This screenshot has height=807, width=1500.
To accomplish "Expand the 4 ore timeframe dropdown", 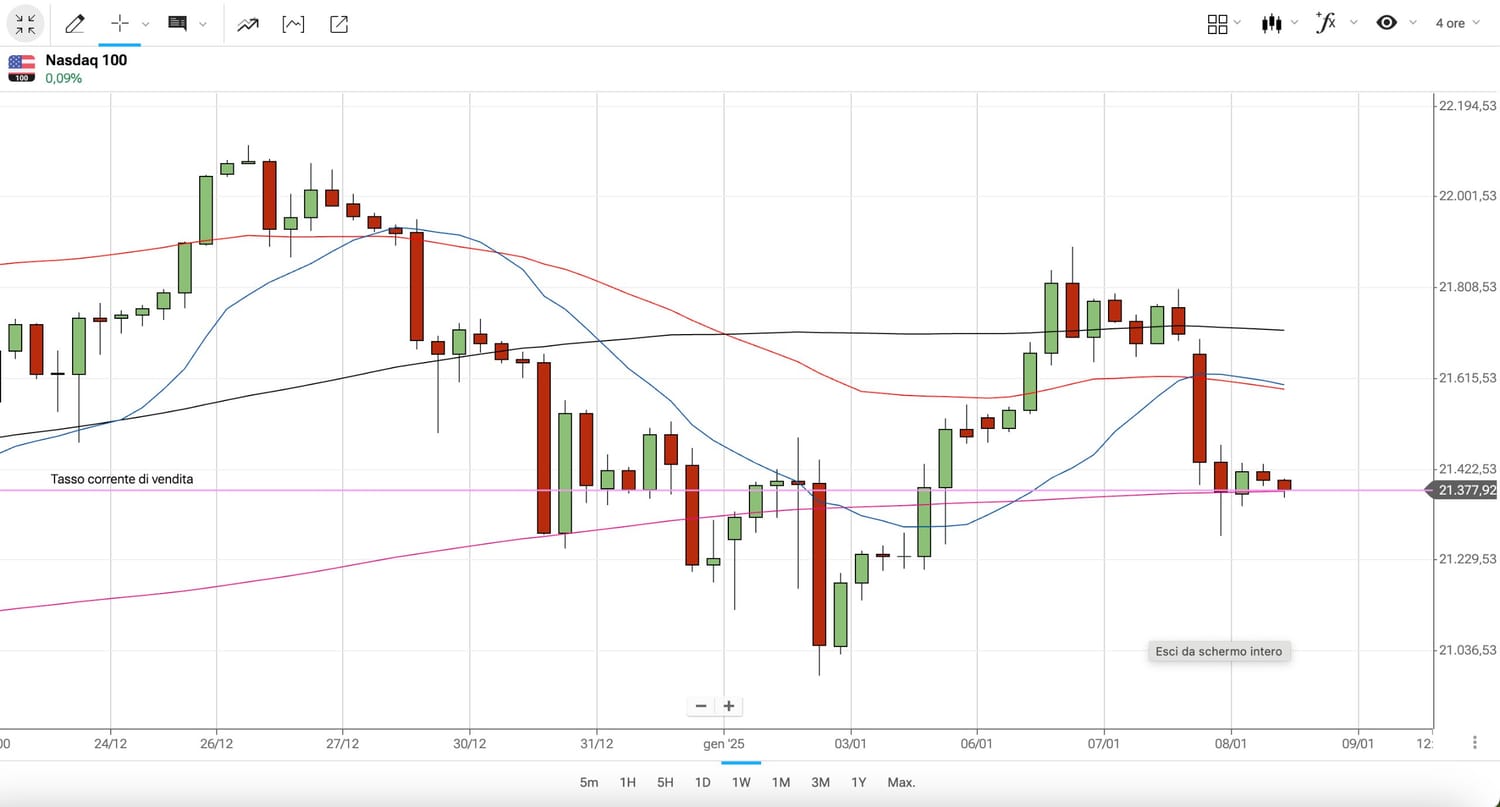I will tap(1456, 23).
